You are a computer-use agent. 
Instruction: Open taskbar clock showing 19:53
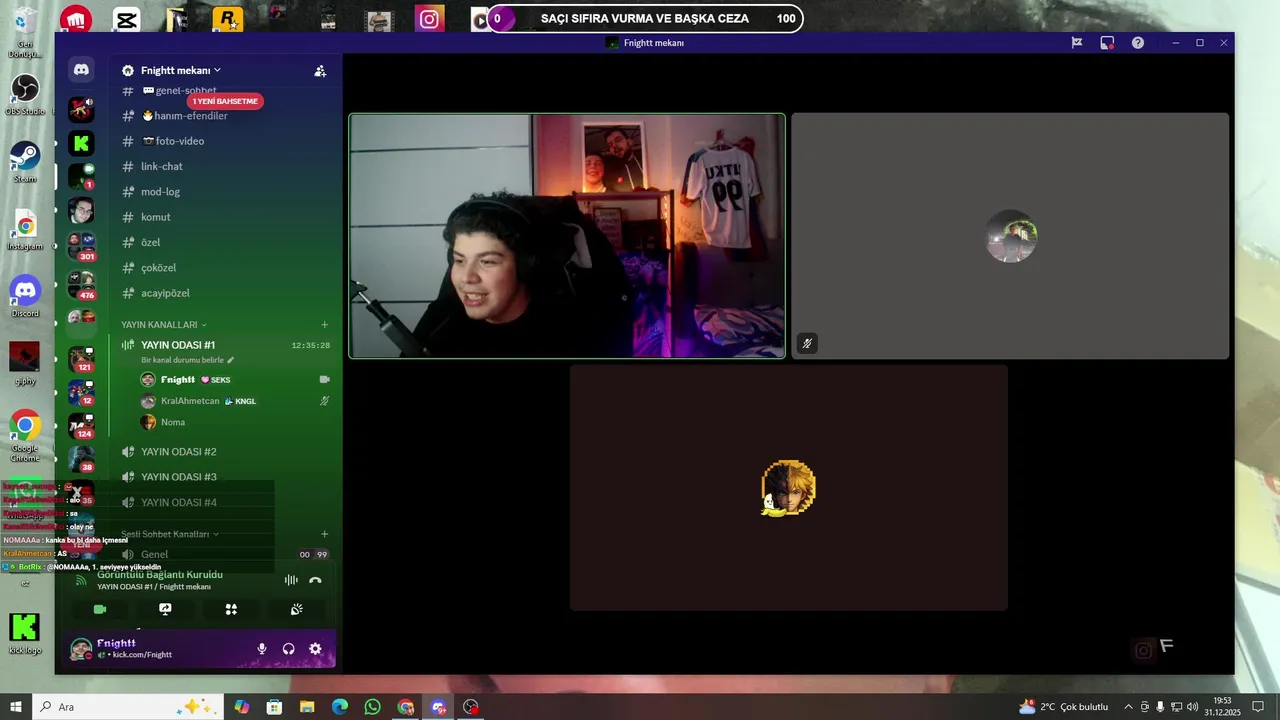point(1222,707)
